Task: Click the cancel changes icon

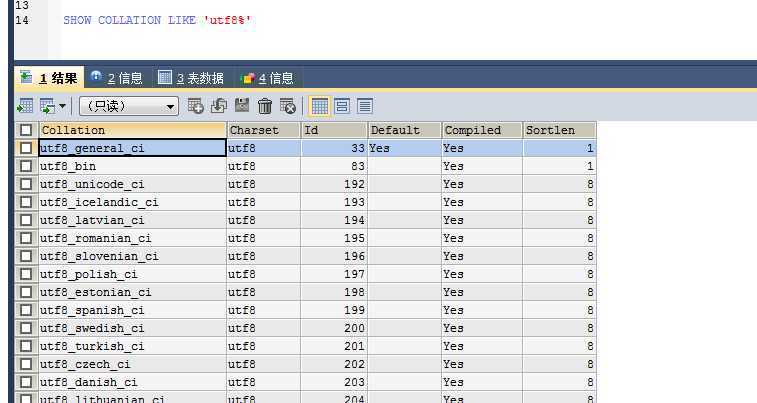Action: coord(288,106)
